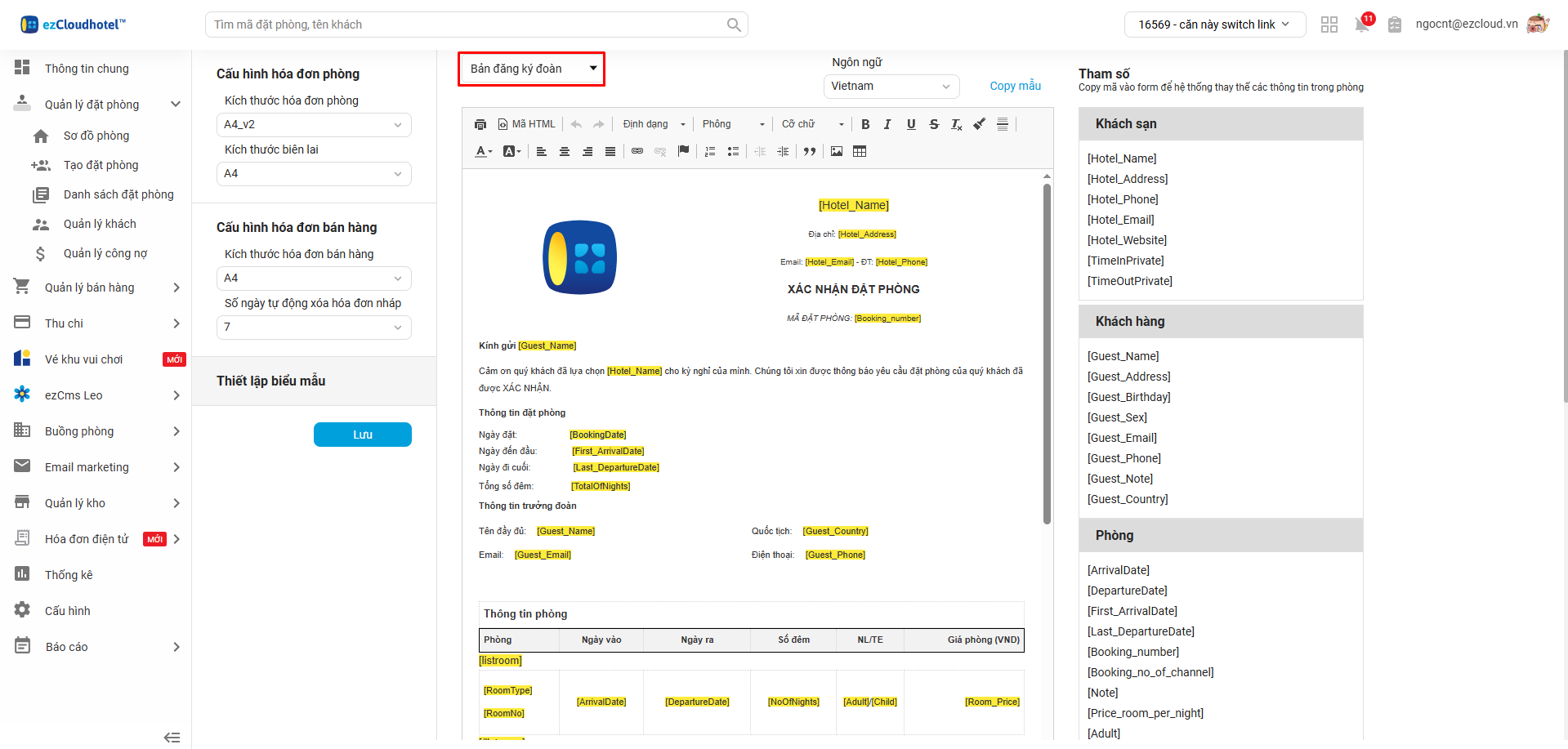Screen dimensions: 1568x749
Task: Expand the Cỡ chữ font size dropdown
Action: [812, 124]
